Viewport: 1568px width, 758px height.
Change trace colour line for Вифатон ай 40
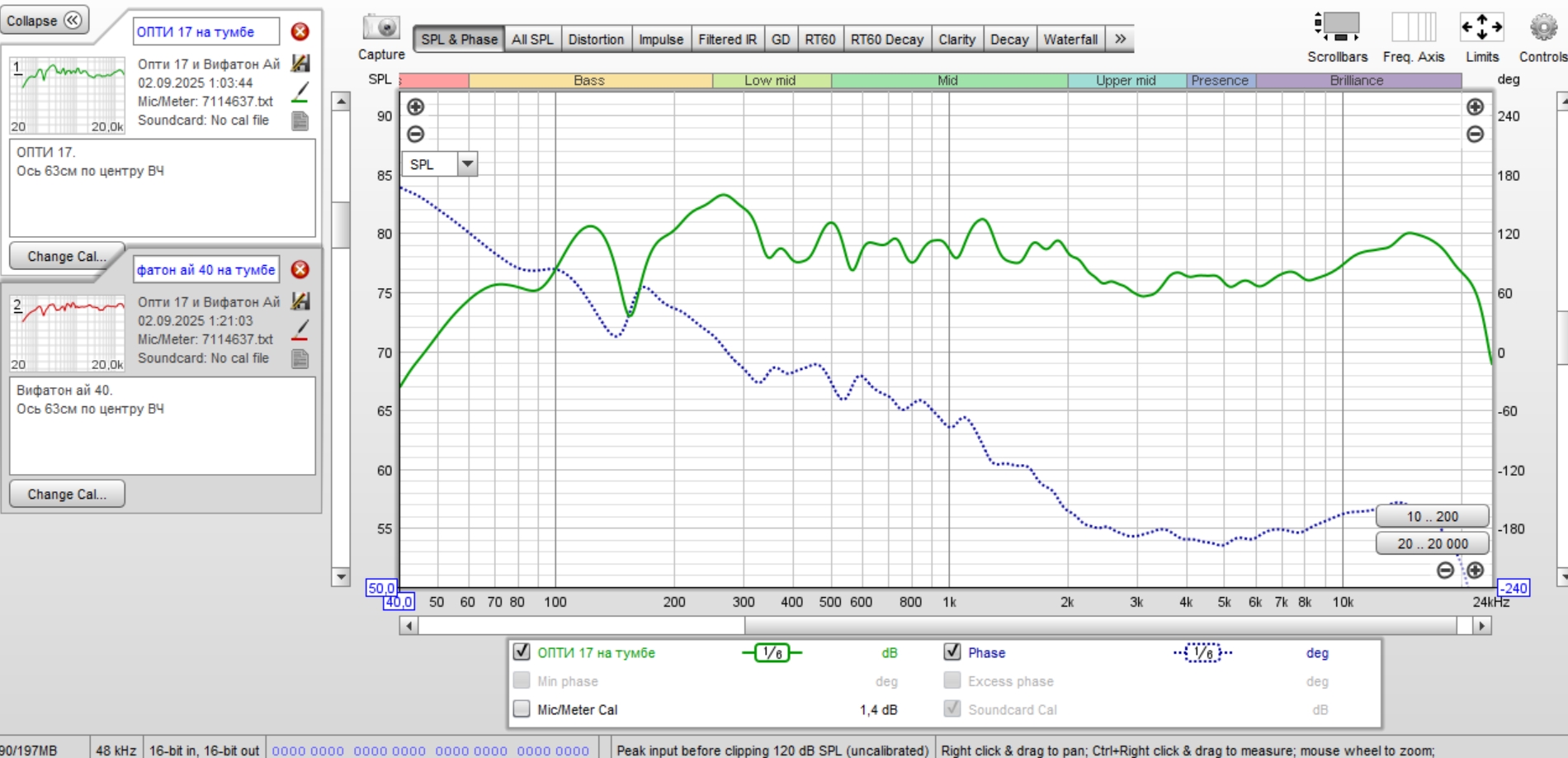pyautogui.click(x=300, y=330)
